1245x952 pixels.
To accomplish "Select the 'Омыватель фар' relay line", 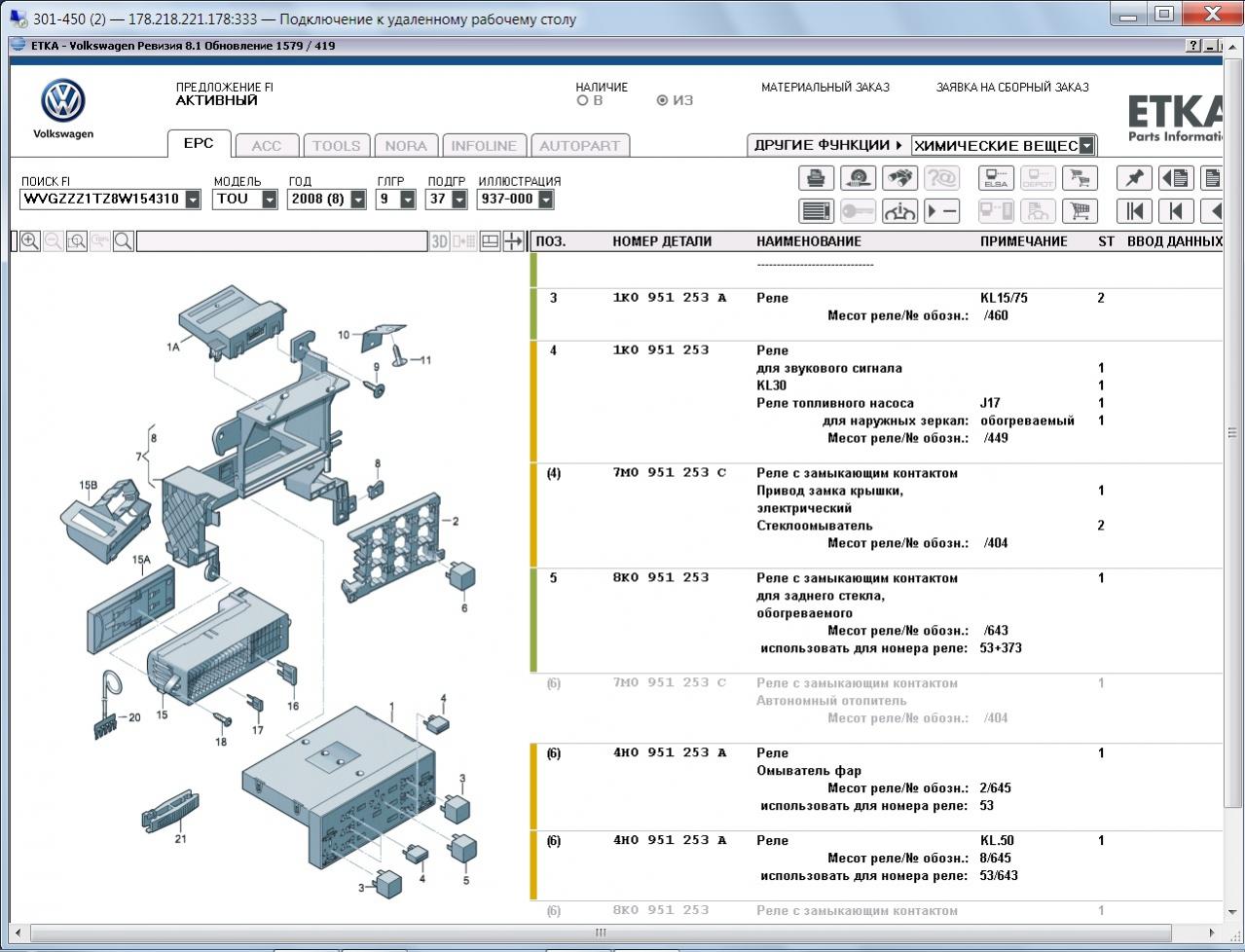I will pos(809,771).
